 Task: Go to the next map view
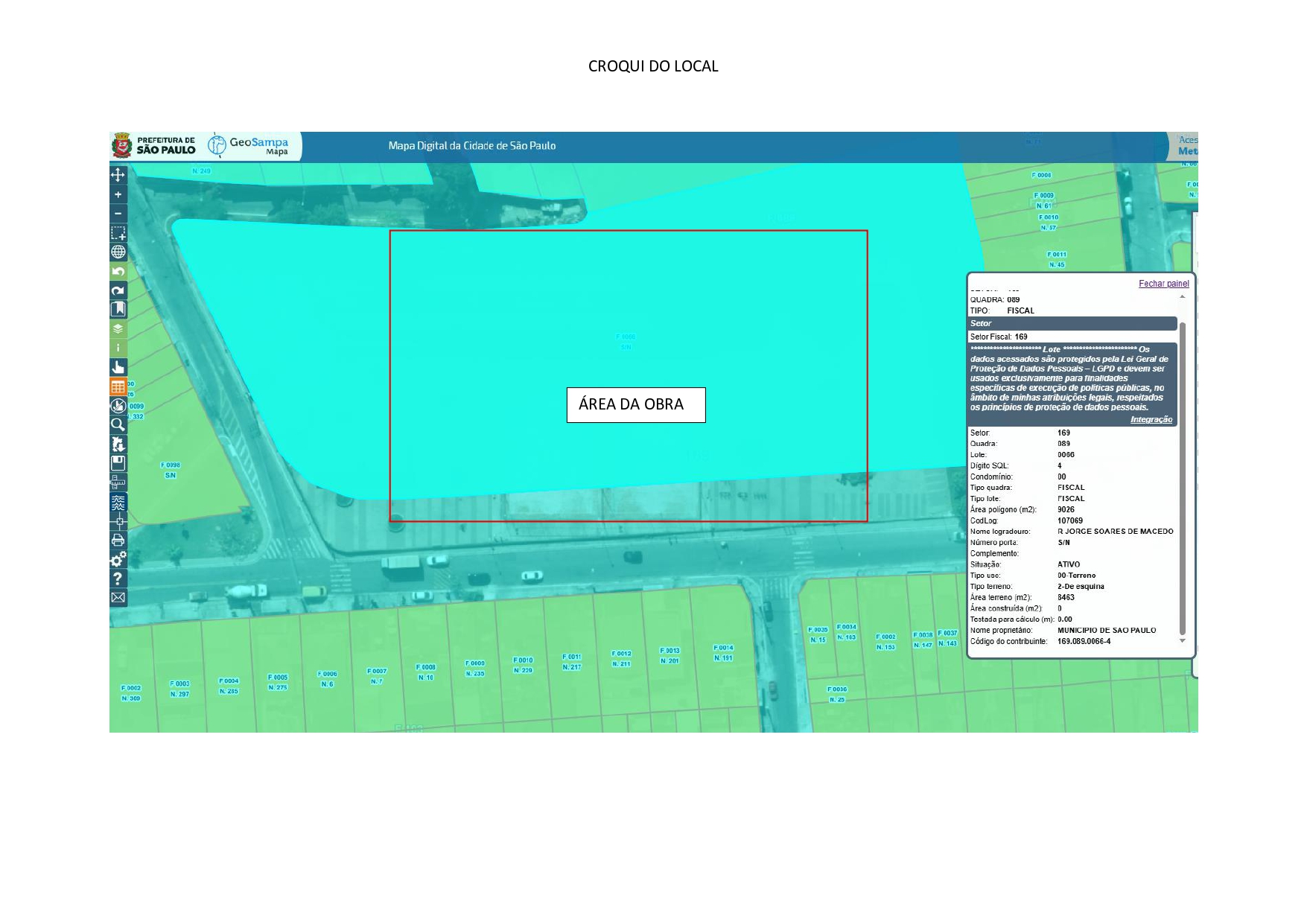(x=118, y=290)
